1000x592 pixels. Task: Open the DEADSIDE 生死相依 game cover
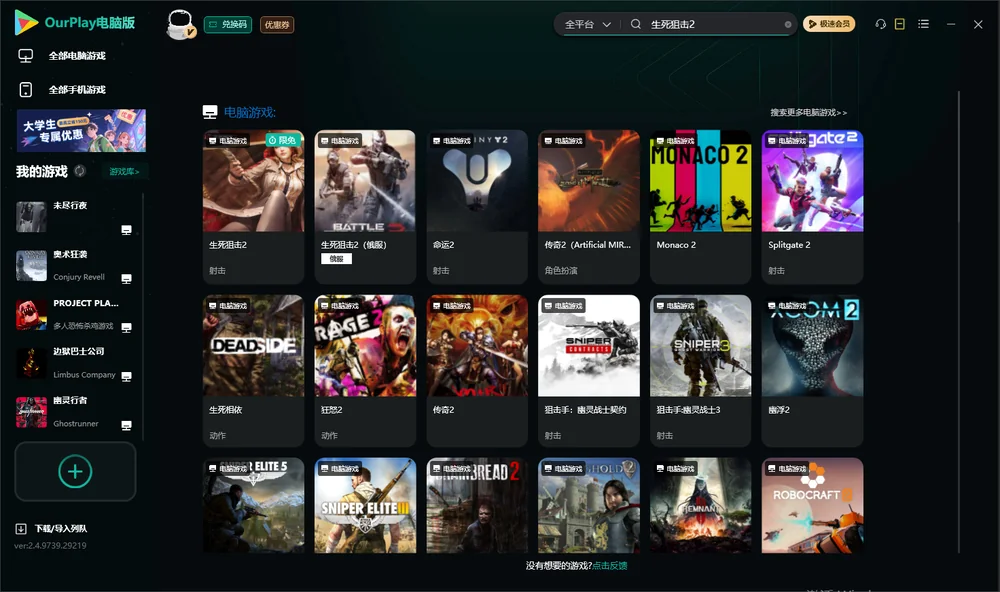pyautogui.click(x=253, y=346)
